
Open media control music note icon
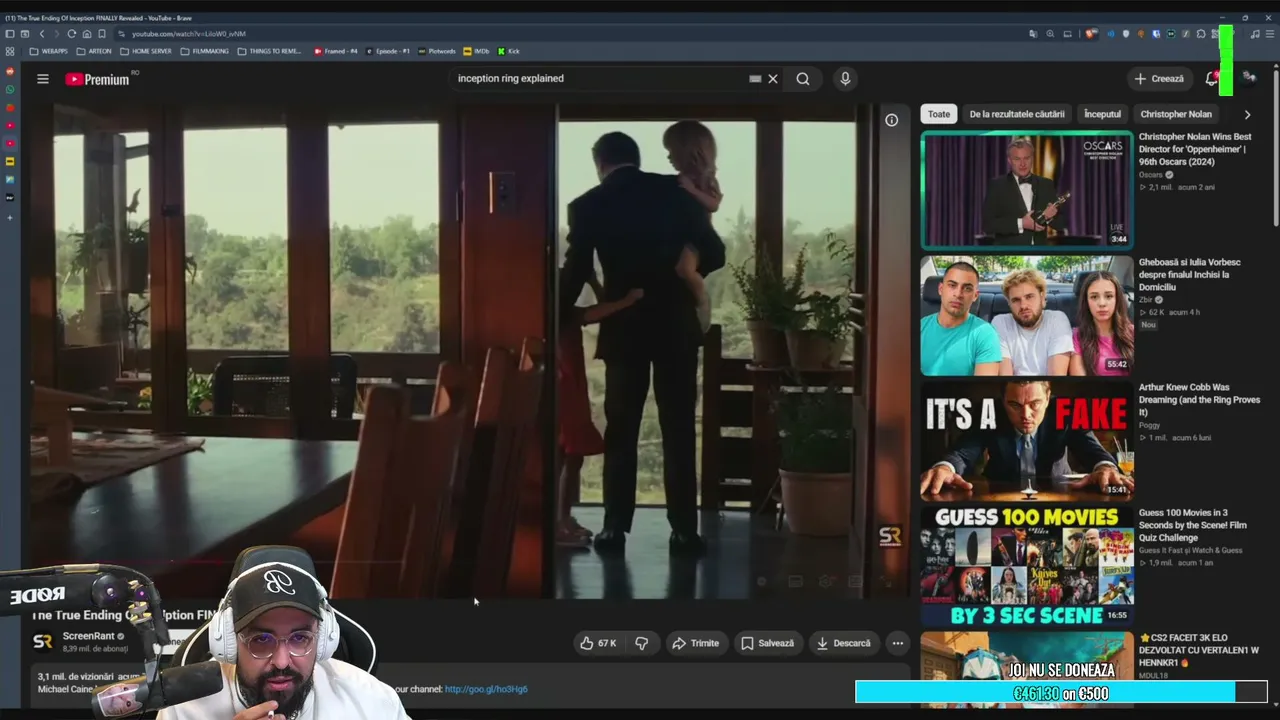[1256, 34]
